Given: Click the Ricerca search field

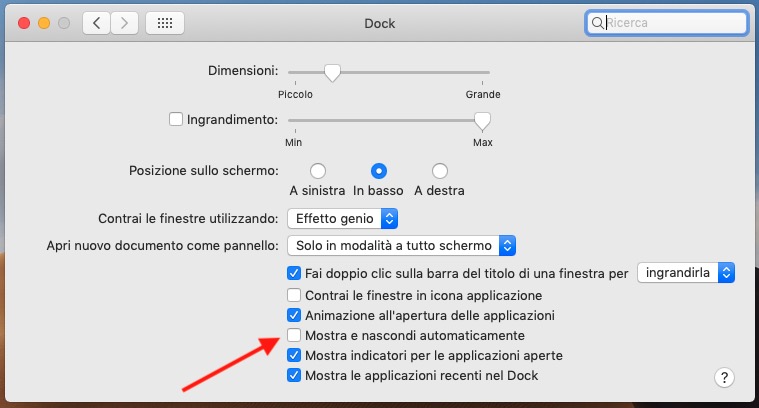Looking at the screenshot, I should 670,22.
